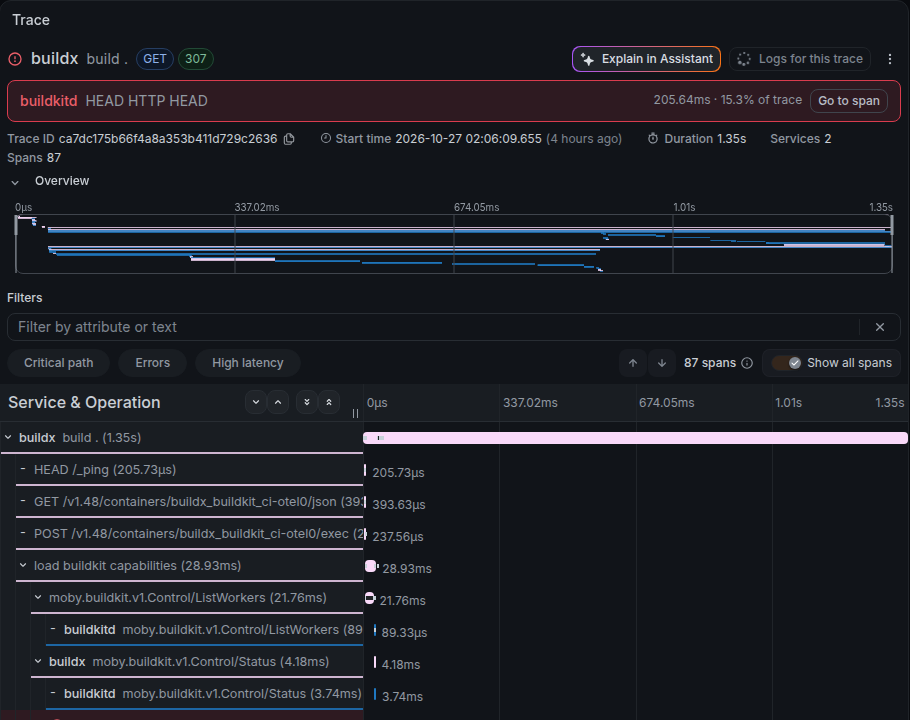910x720 pixels.
Task: Click the 4.18ms duration label
Action: click(400, 664)
